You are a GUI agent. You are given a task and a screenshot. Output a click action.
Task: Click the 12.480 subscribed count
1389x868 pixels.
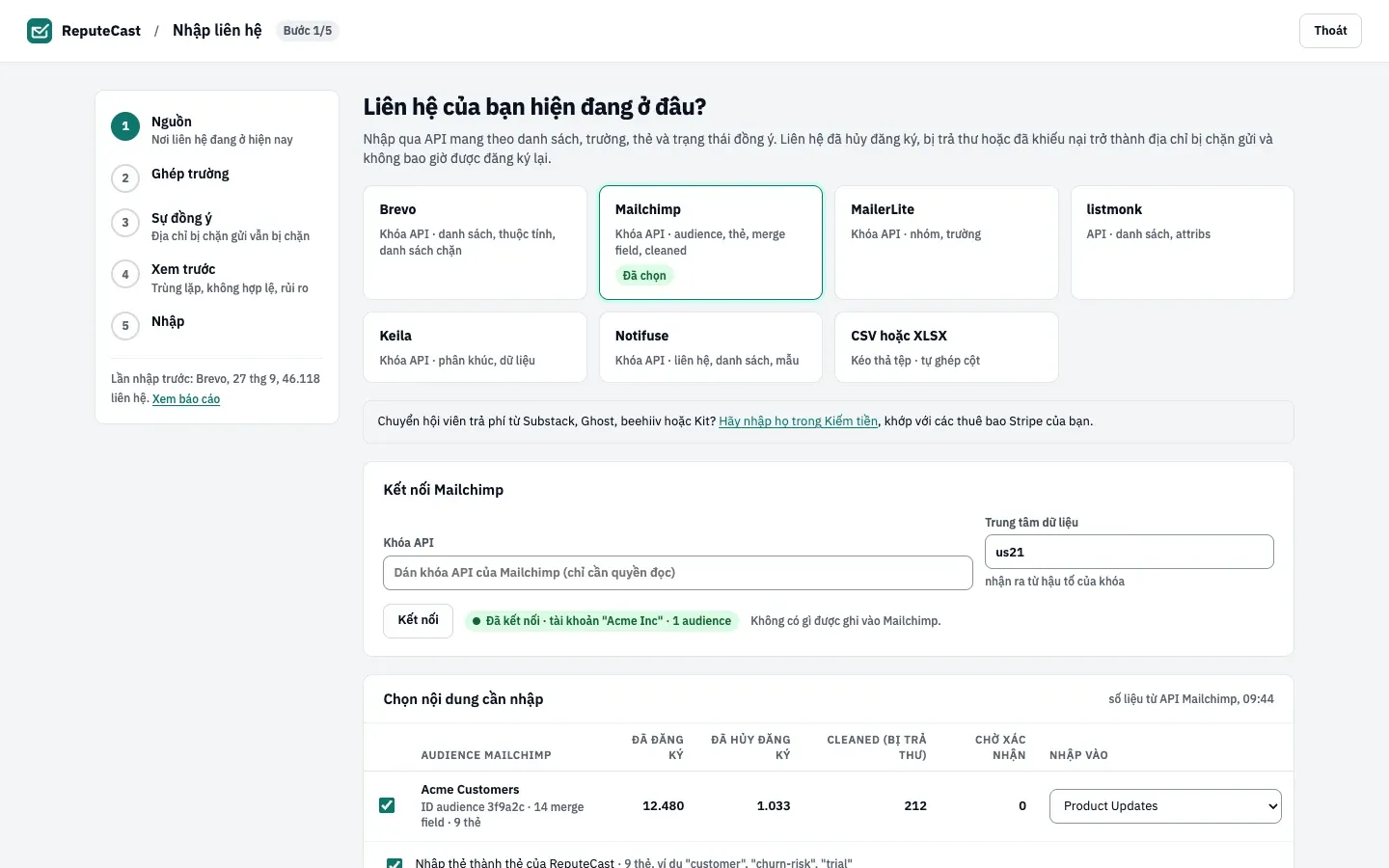pyautogui.click(x=664, y=806)
